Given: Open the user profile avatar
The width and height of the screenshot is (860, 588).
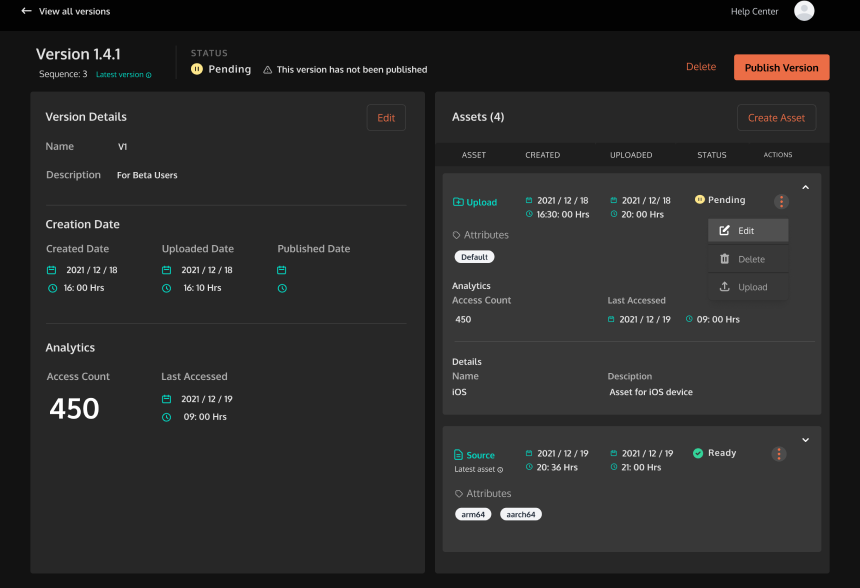Looking at the screenshot, I should [x=804, y=11].
